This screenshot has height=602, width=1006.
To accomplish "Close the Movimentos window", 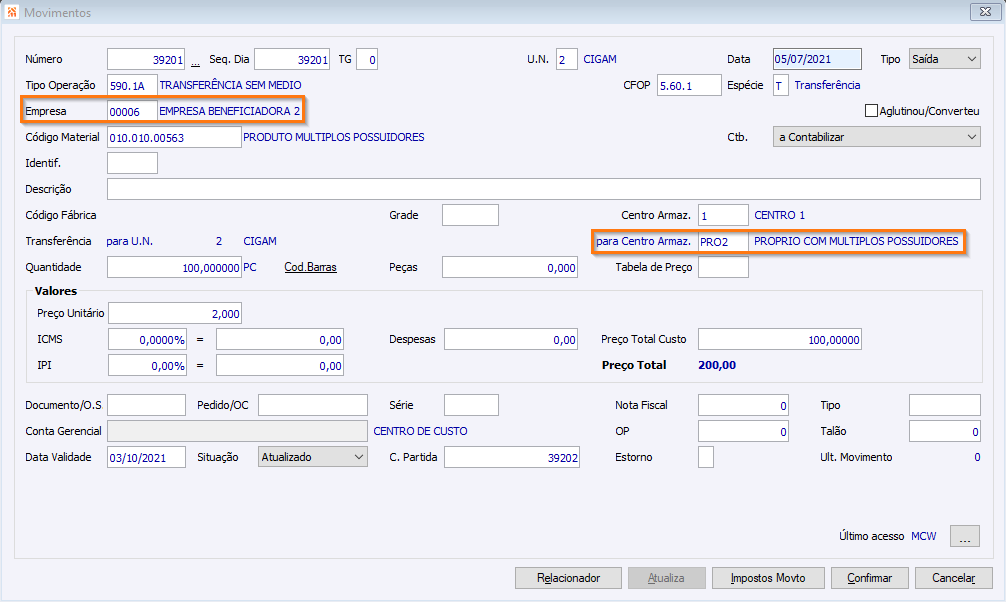I will pos(985,12).
